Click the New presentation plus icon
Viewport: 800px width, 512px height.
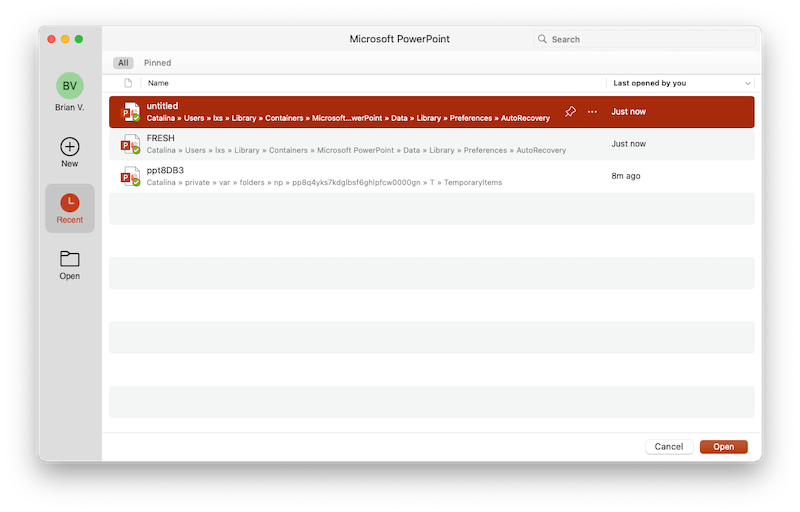click(x=69, y=147)
